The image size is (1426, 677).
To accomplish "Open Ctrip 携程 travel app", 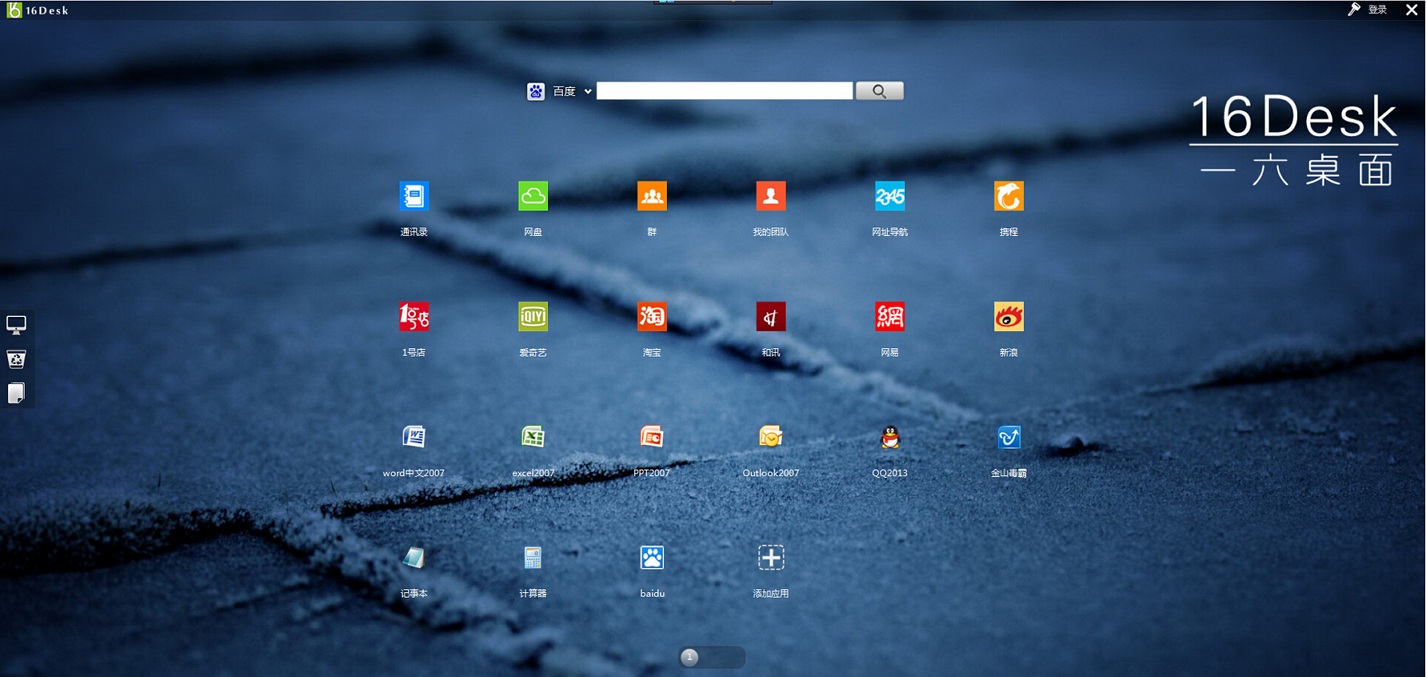I will 1008,196.
